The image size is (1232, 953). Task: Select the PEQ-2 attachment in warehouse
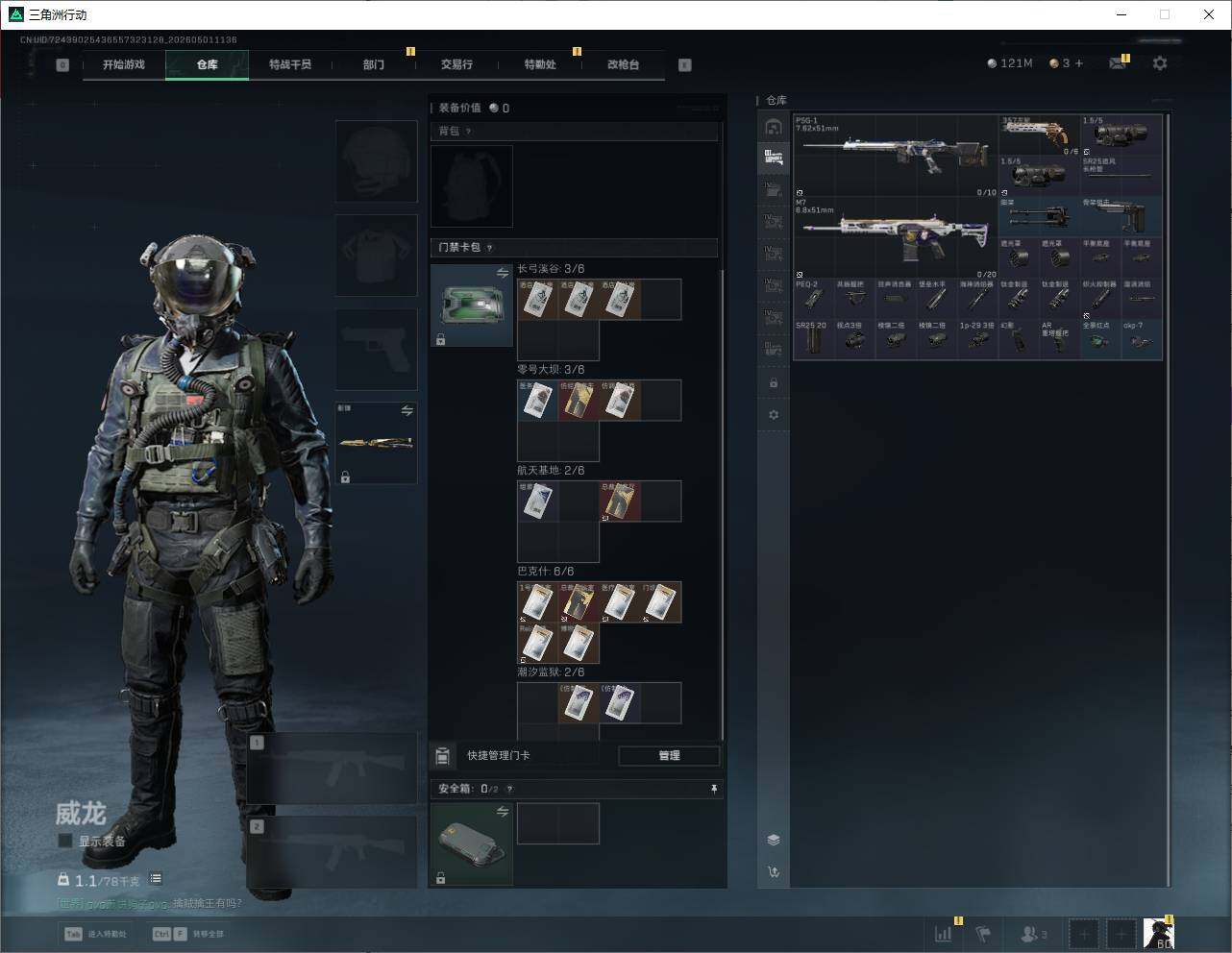tap(813, 299)
